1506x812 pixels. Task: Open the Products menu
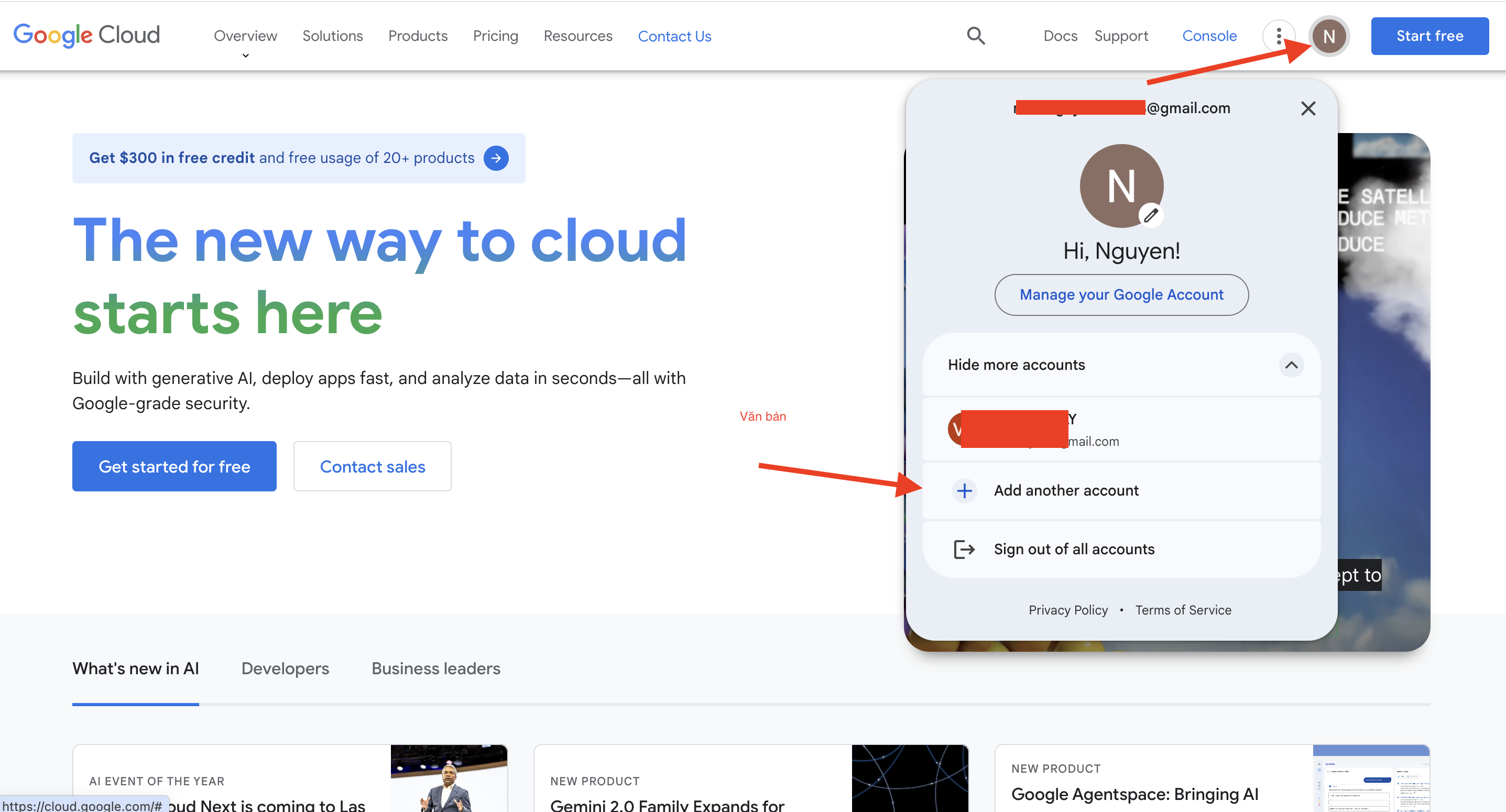point(418,36)
